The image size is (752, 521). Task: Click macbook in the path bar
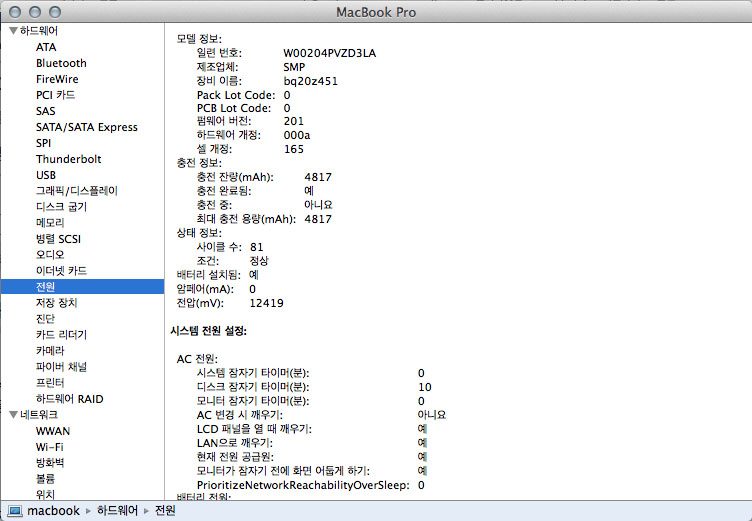[x=53, y=510]
